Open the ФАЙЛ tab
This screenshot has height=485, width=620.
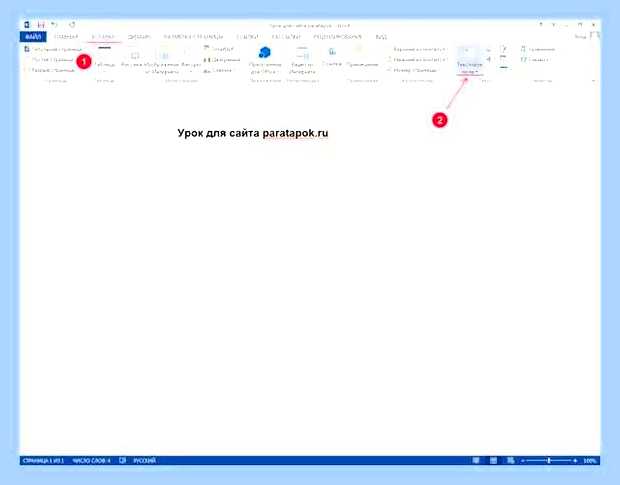33,37
